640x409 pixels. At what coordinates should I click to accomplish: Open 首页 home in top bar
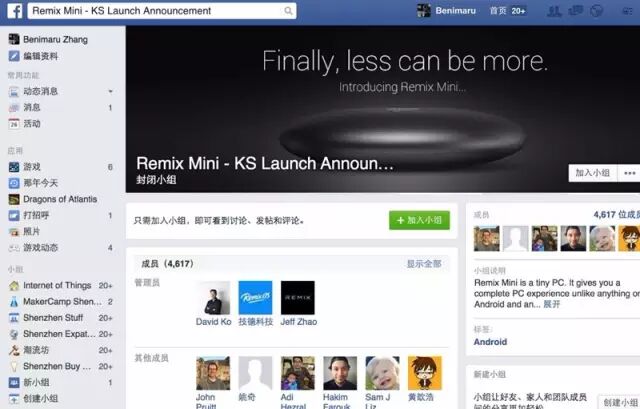(498, 11)
